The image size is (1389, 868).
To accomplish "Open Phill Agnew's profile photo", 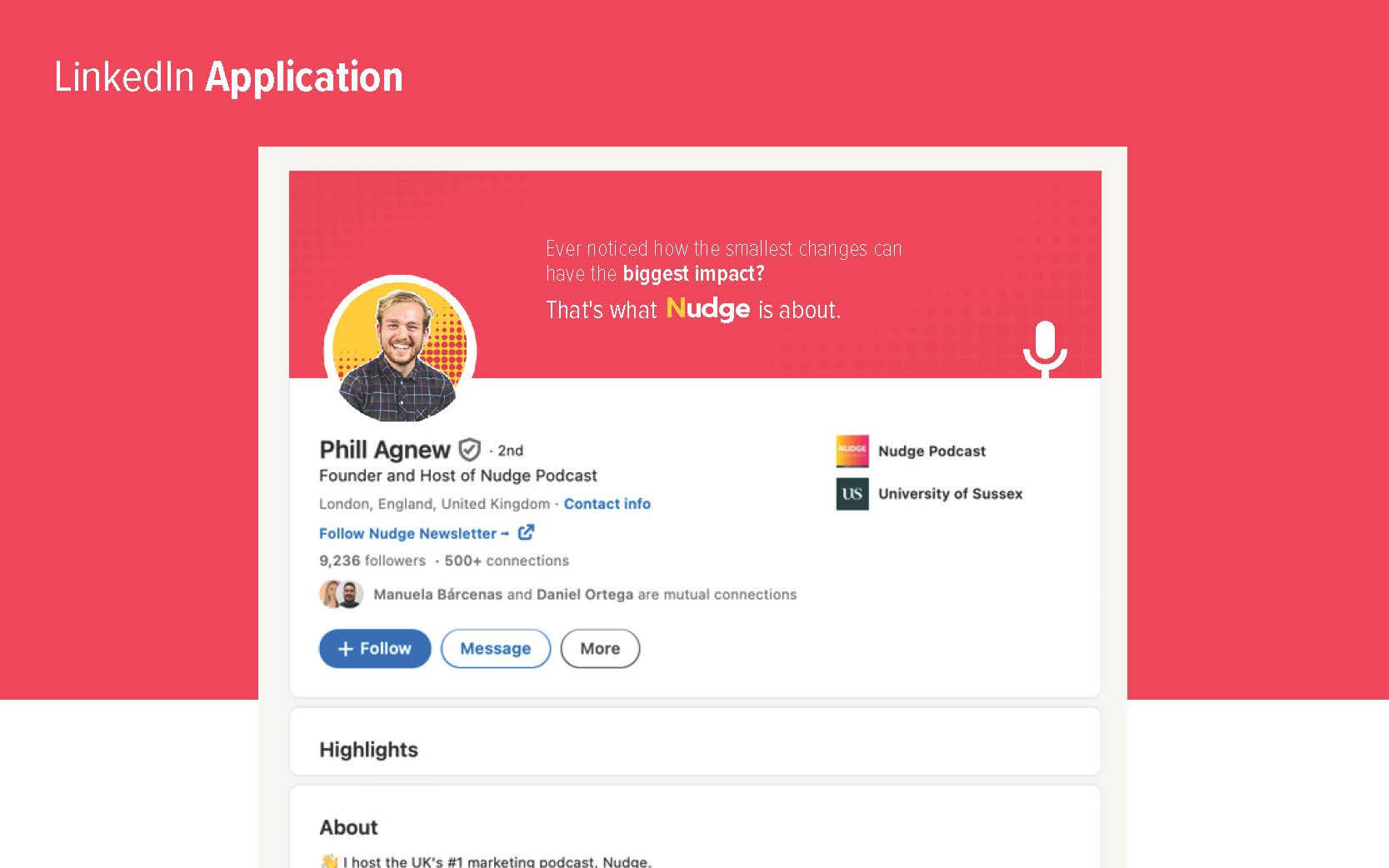I will [400, 350].
